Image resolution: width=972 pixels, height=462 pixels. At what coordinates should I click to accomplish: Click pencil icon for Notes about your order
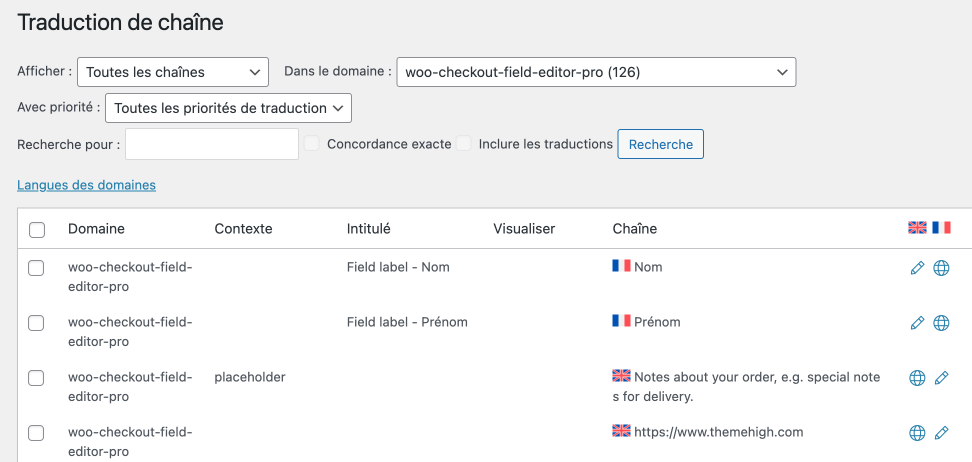(941, 378)
